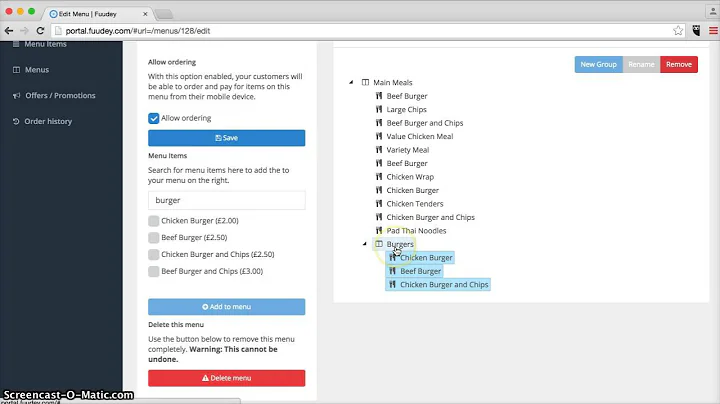Click the cutlery icon of highlighted Chicken Burger

tap(392, 258)
